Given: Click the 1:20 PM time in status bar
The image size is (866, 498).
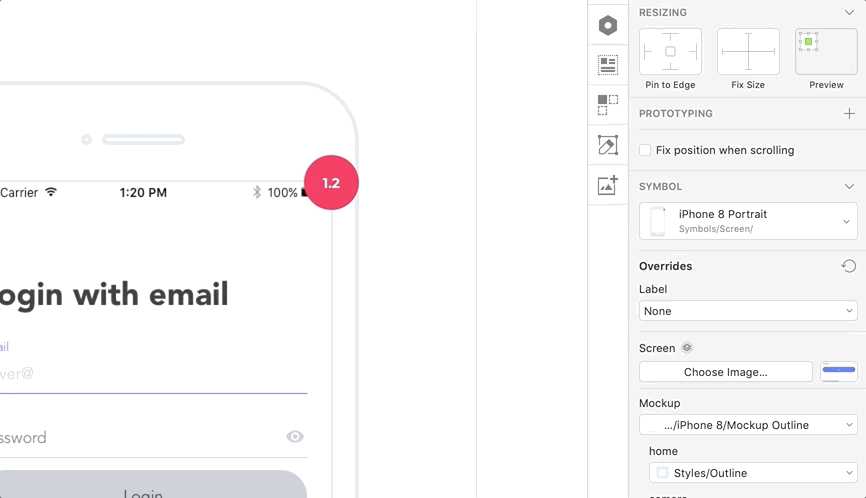Looking at the screenshot, I should [x=143, y=193].
